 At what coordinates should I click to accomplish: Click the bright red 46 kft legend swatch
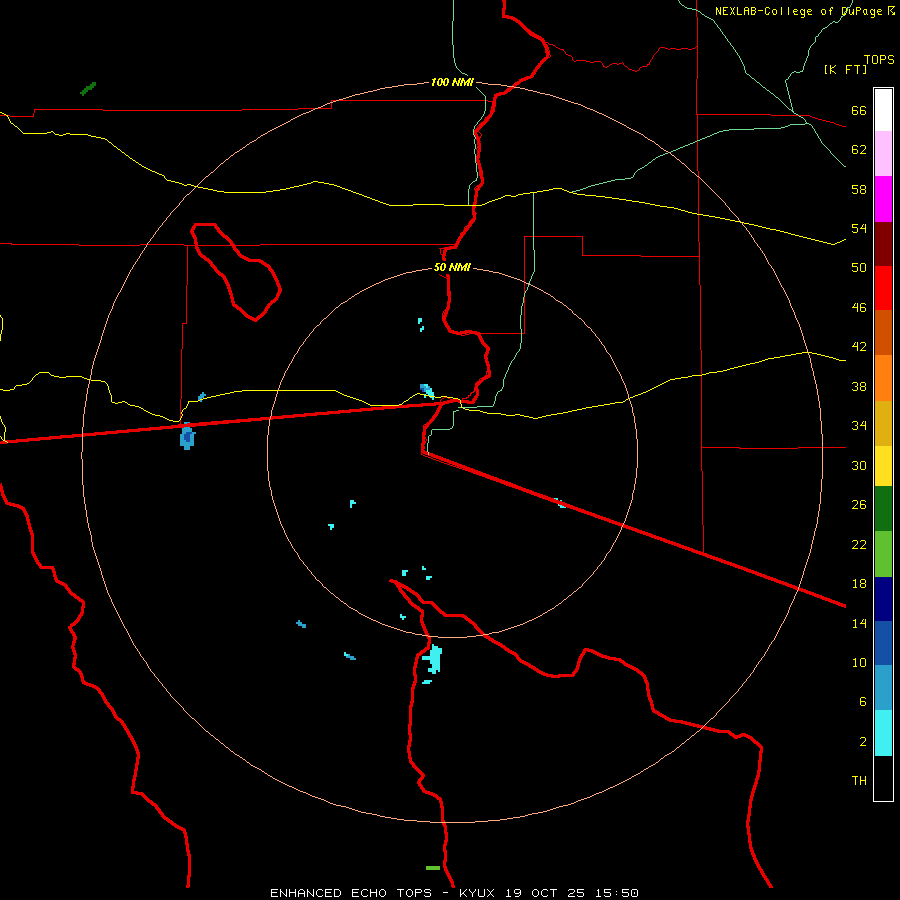(x=883, y=288)
